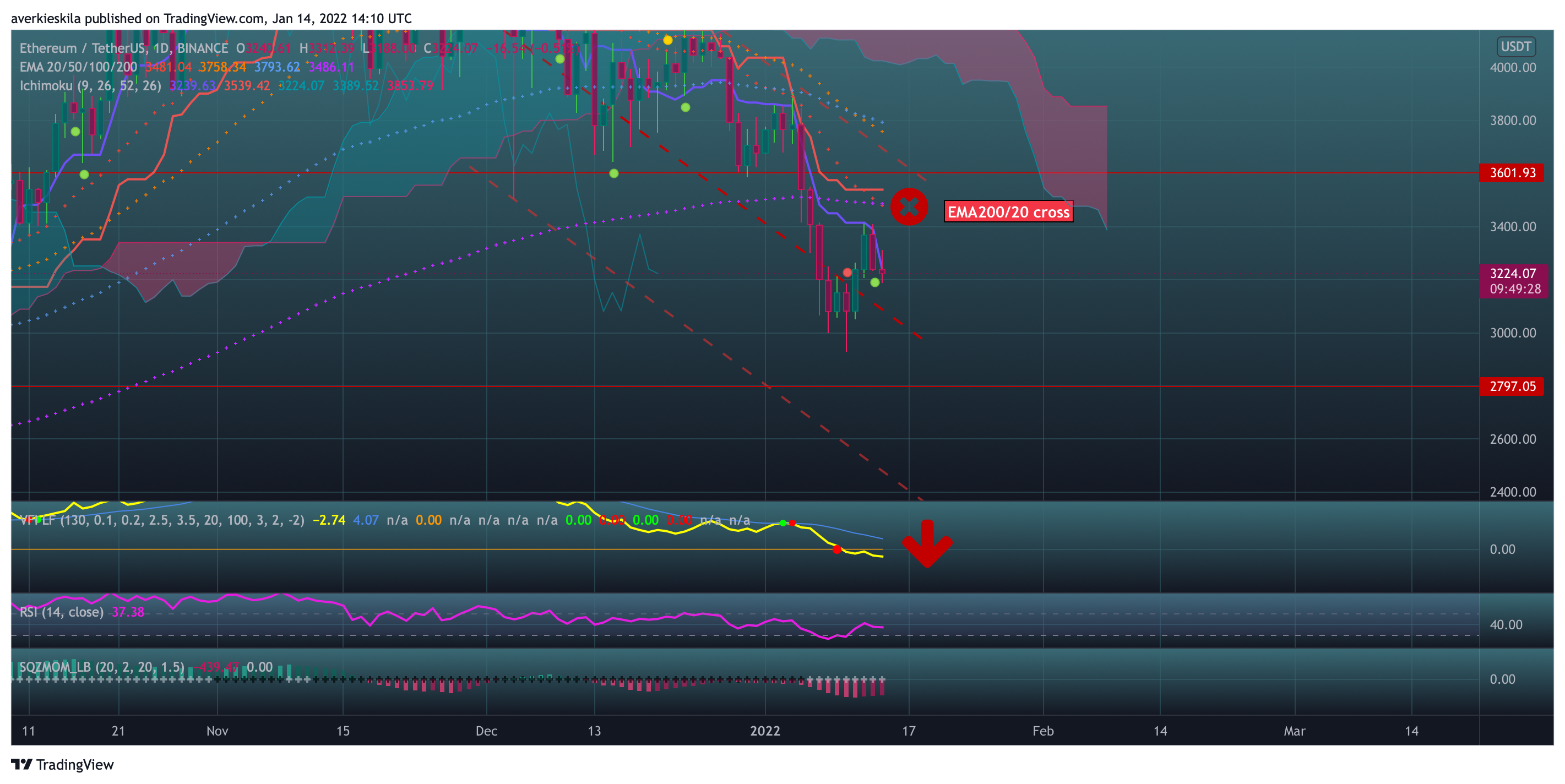1565x784 pixels.
Task: Click the 2600.00 price axis label
Action: (x=1513, y=439)
